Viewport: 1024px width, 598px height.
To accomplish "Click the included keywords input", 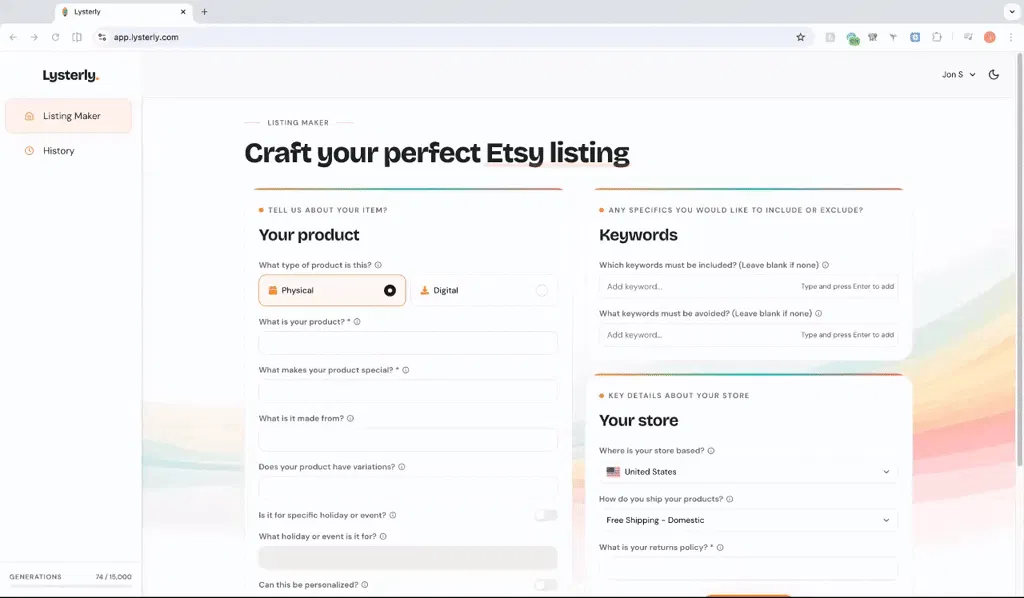I will tap(748, 287).
